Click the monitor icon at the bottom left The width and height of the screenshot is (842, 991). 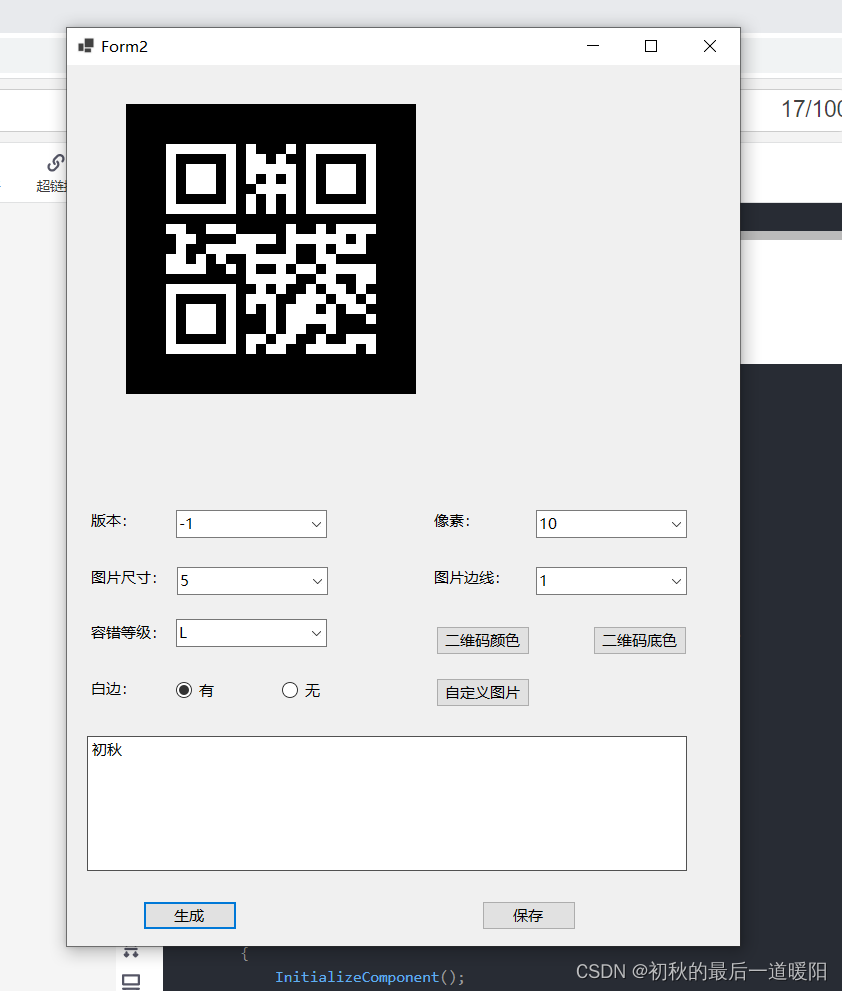tap(130, 983)
